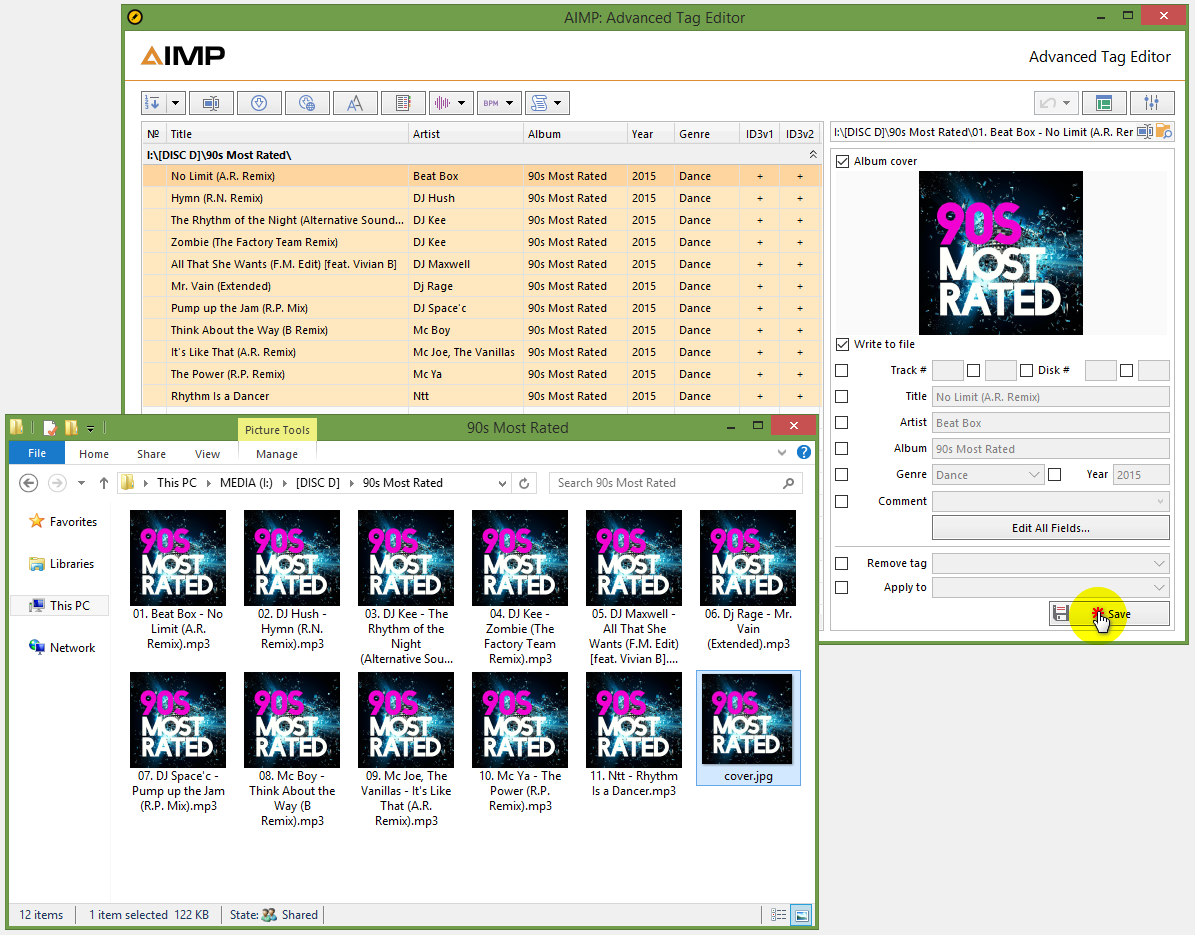This screenshot has width=1195, height=935.
Task: Go forward in Explorer window
Action: click(x=57, y=482)
